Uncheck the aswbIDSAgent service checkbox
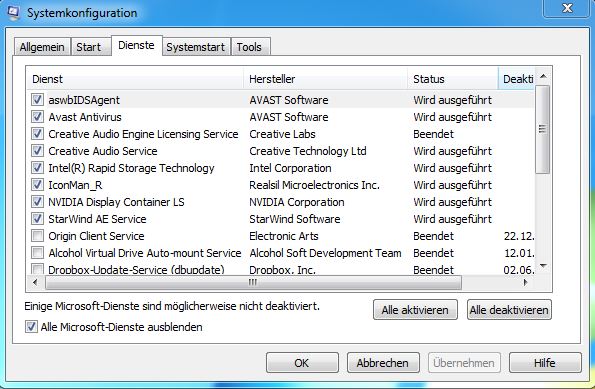 (x=37, y=100)
